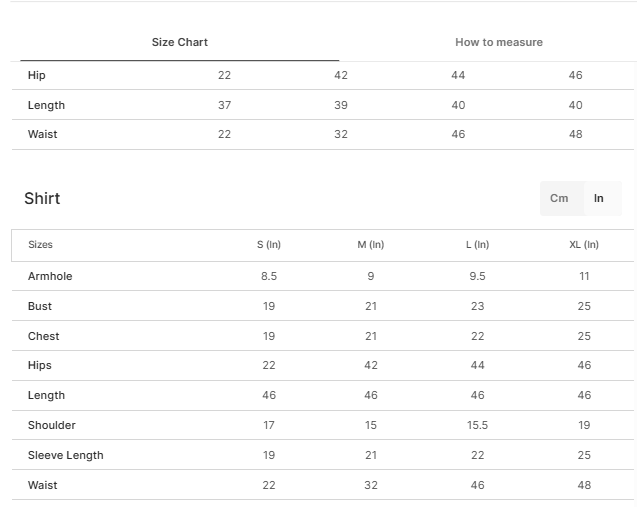The height and width of the screenshot is (507, 637).
Task: Click the S (In) column header
Action: tap(269, 245)
